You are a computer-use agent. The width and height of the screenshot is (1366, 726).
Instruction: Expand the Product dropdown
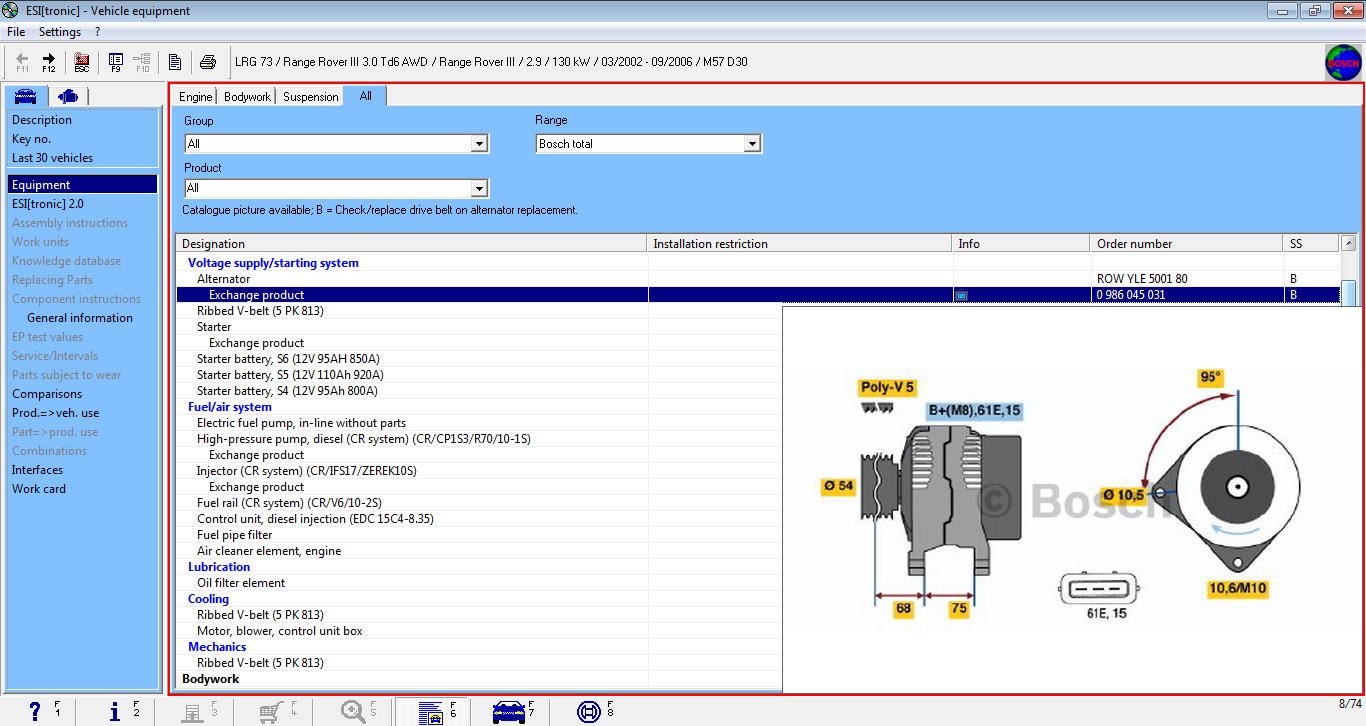tap(479, 188)
